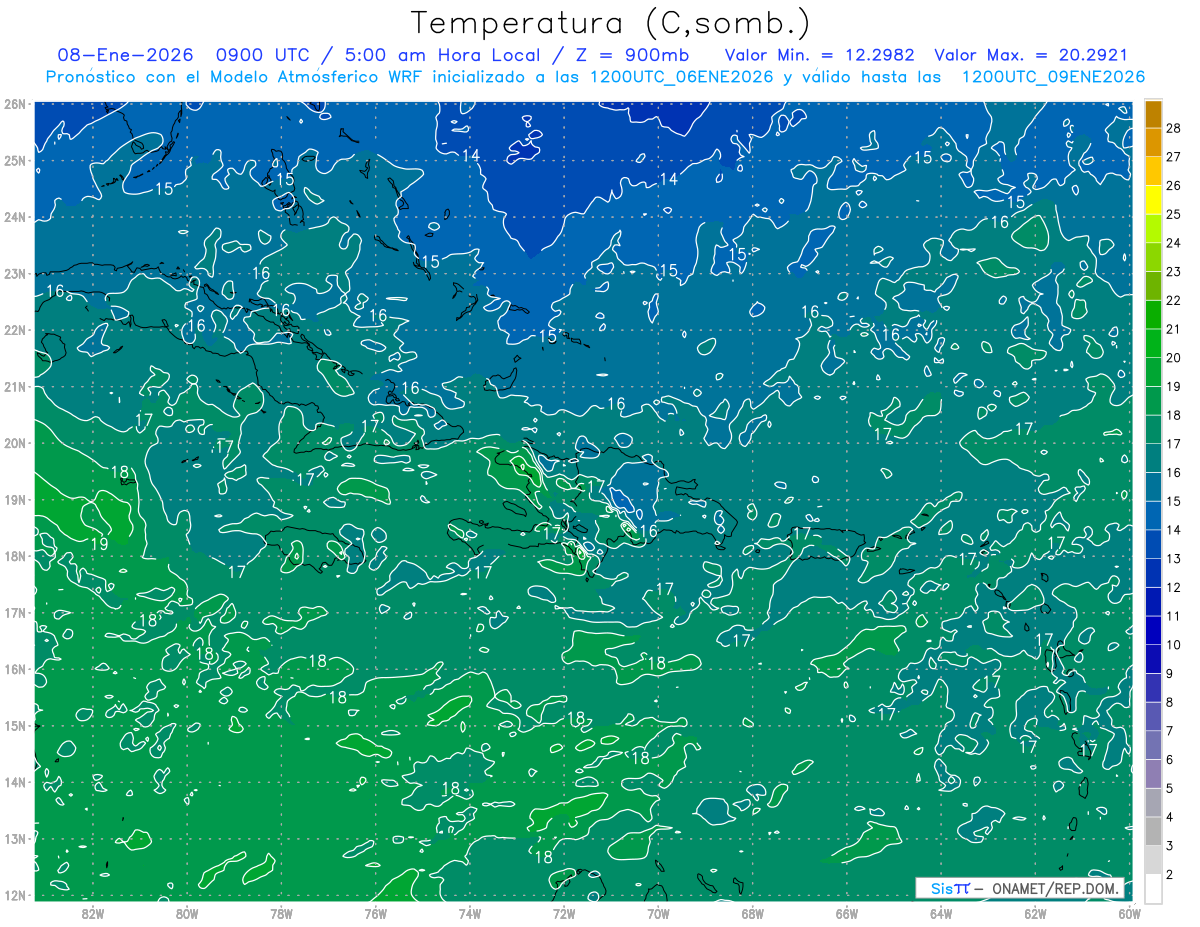The image size is (1200, 927).
Task: Click the latitude axis label '22N'
Action: pyautogui.click(x=14, y=330)
